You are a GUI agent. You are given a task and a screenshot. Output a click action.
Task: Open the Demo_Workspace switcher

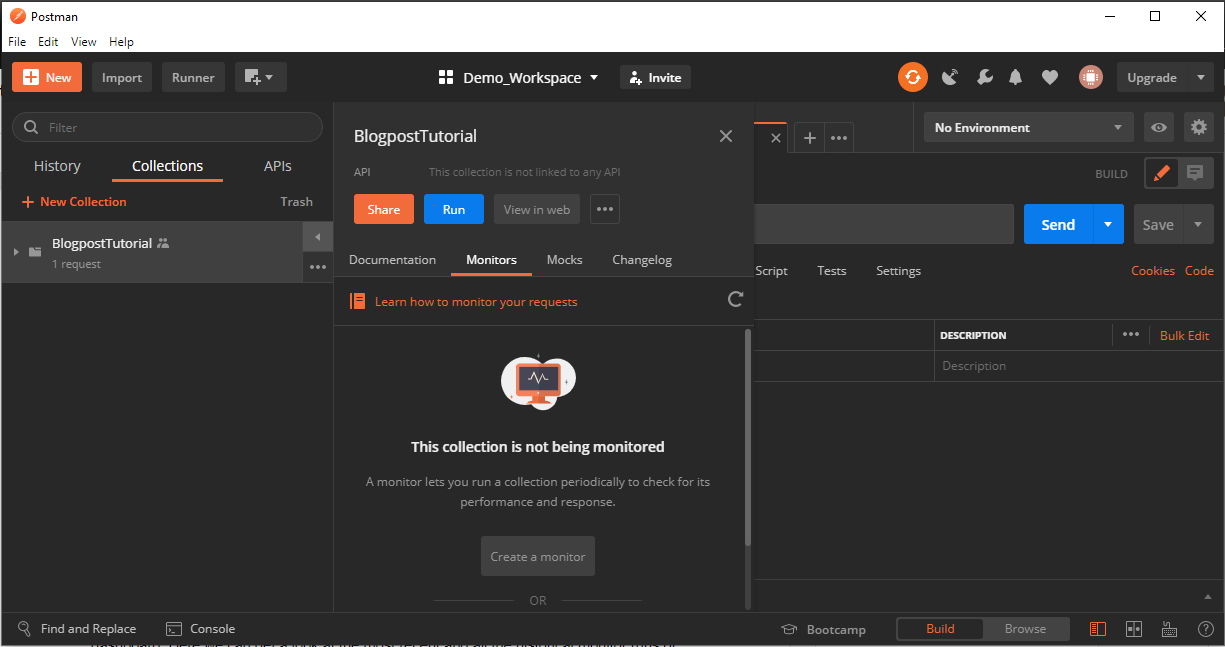[518, 77]
